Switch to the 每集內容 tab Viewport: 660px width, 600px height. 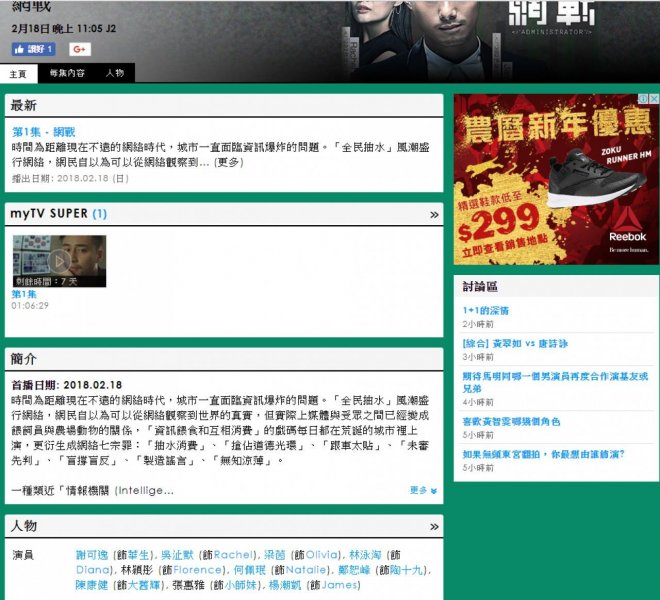pos(67,73)
